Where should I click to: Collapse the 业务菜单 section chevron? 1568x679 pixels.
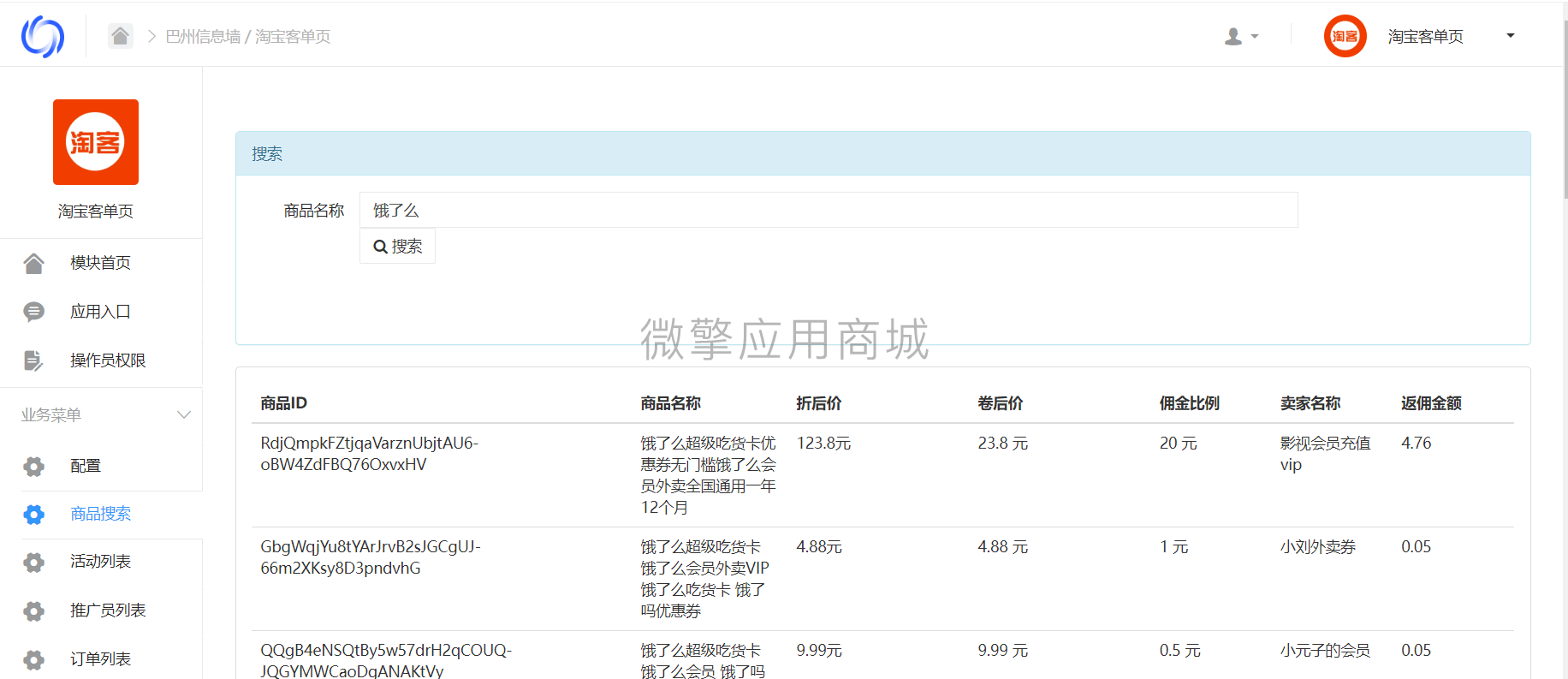pyautogui.click(x=183, y=415)
